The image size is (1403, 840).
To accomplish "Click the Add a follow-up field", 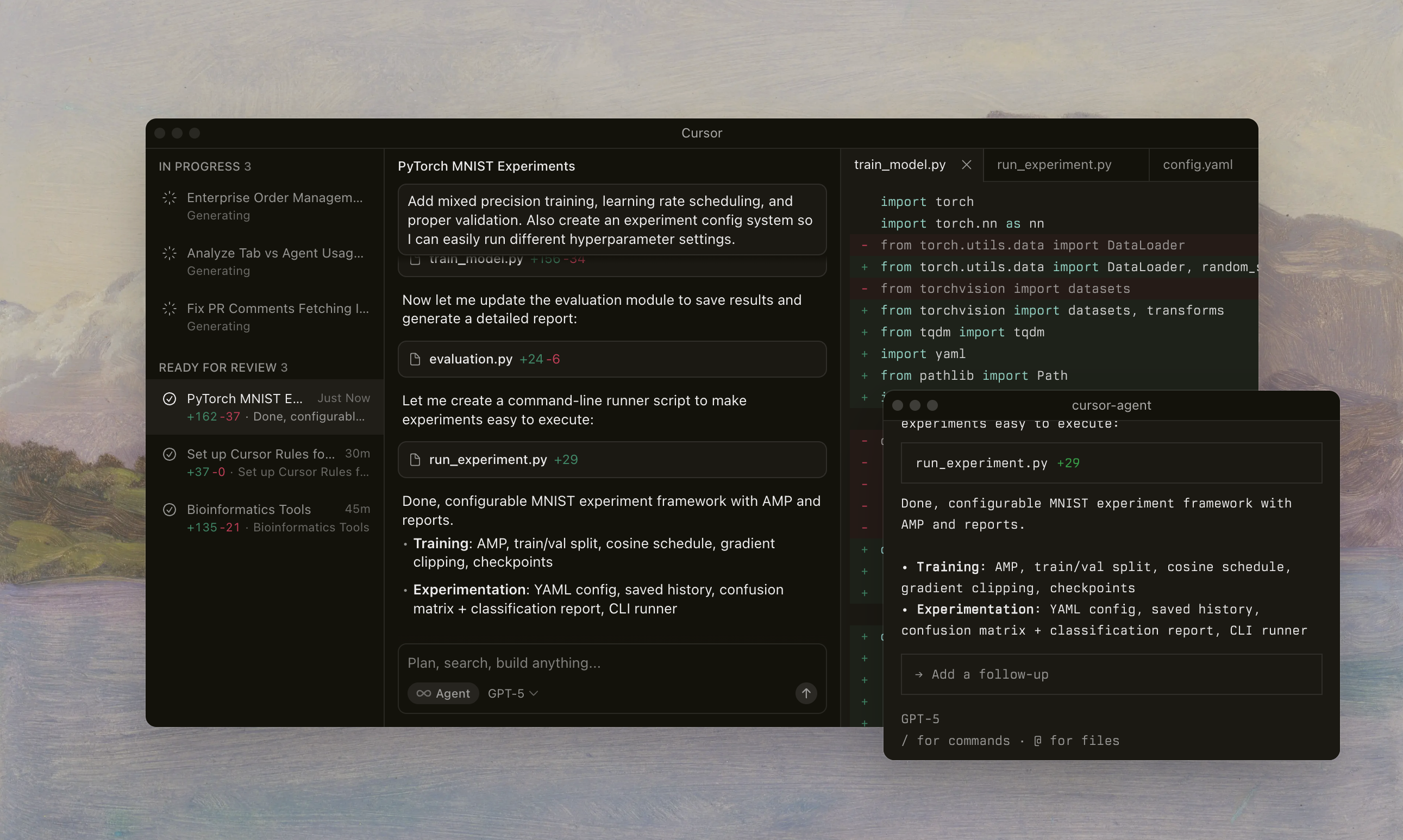I will 1110,674.
